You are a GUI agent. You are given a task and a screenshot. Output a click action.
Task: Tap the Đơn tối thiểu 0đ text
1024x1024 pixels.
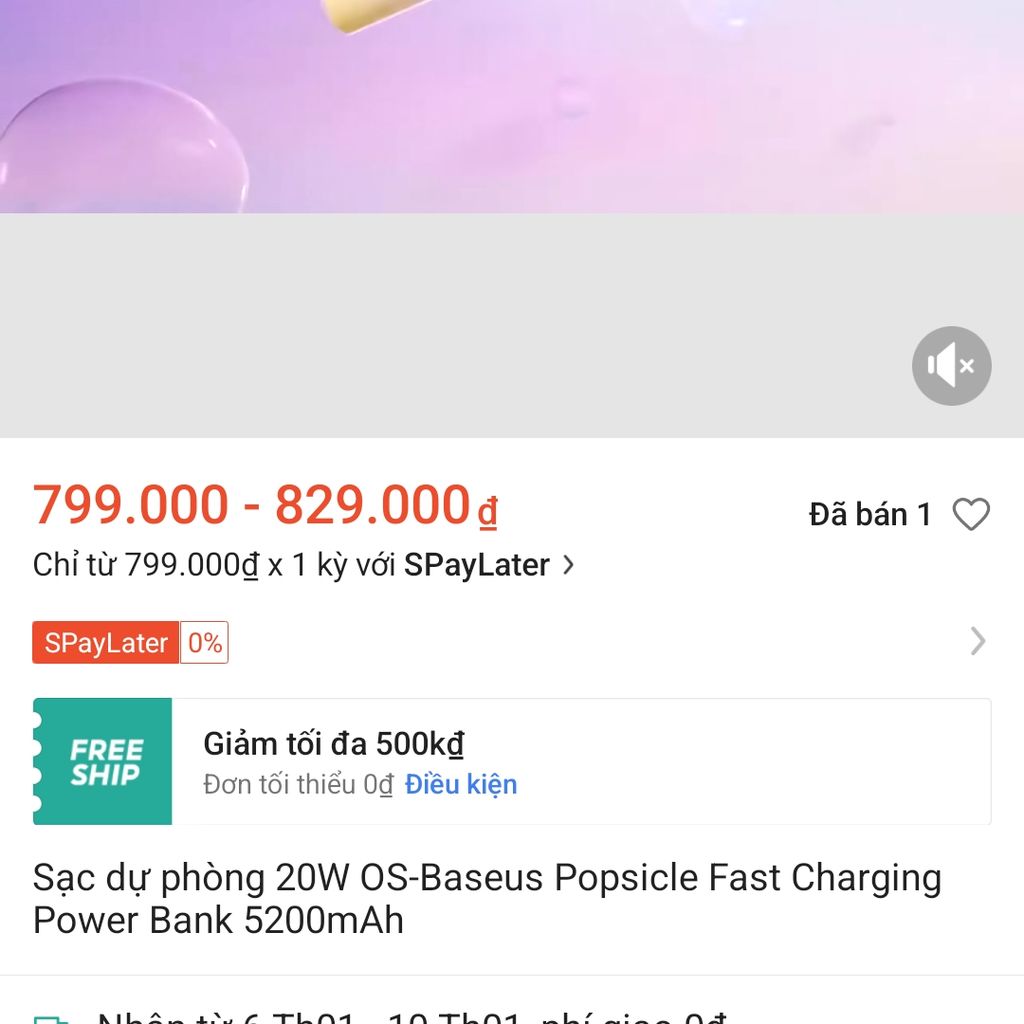(298, 784)
